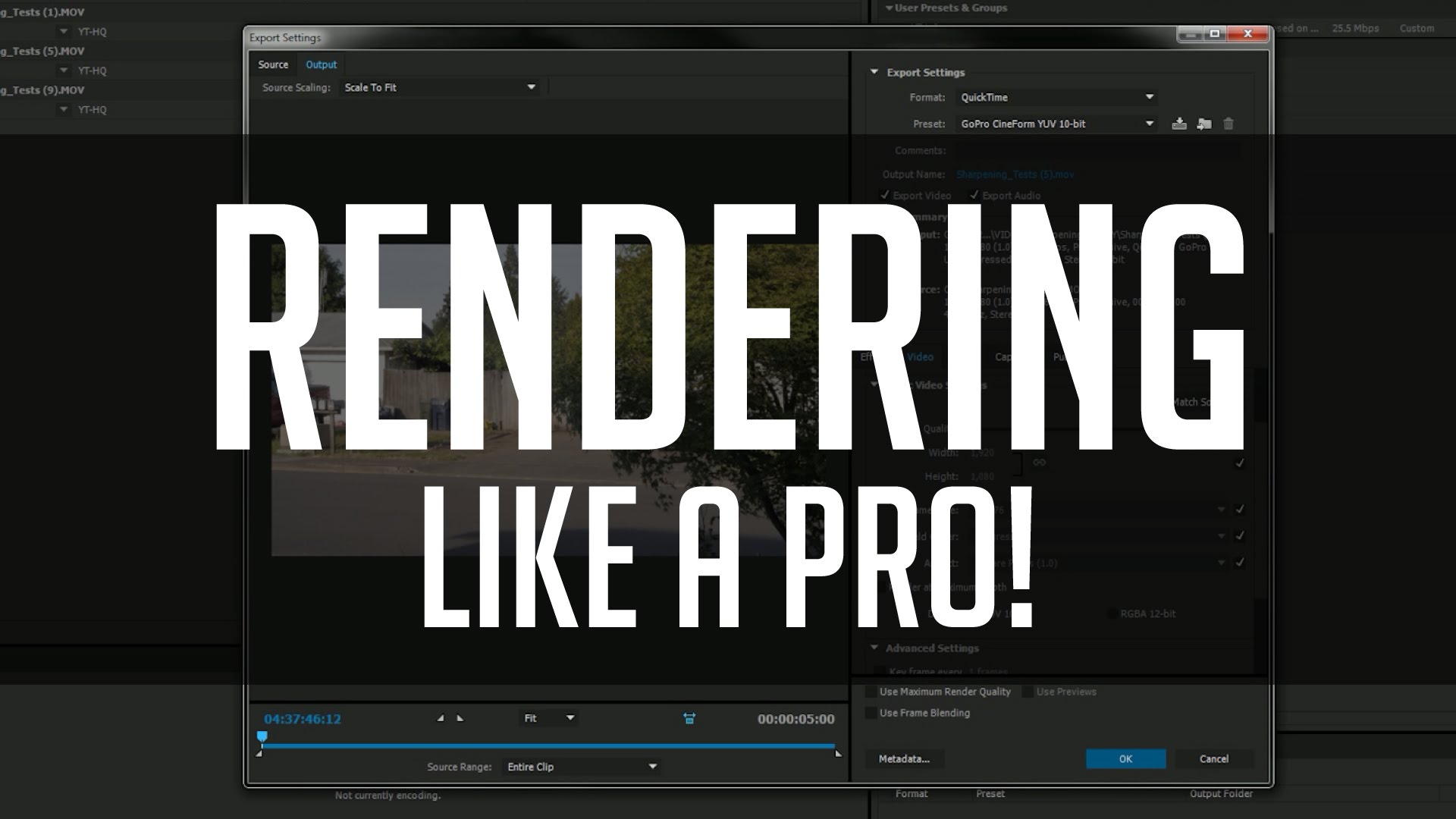Click the Metadata... button
This screenshot has height=819, width=1456.
coord(904,758)
